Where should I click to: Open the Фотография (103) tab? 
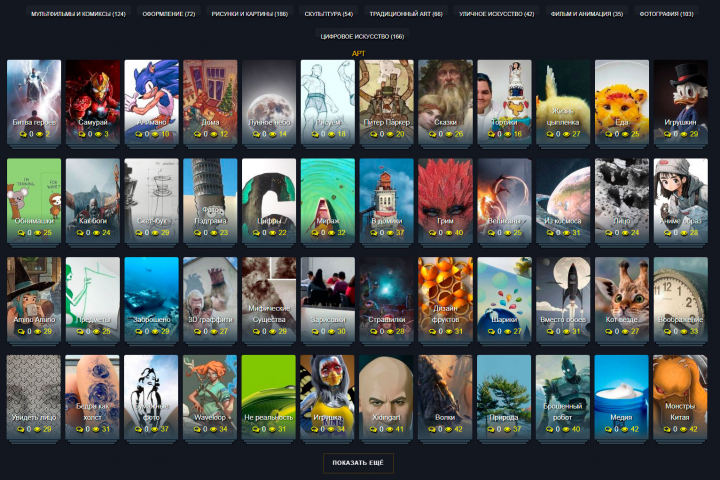pyautogui.click(x=666, y=14)
